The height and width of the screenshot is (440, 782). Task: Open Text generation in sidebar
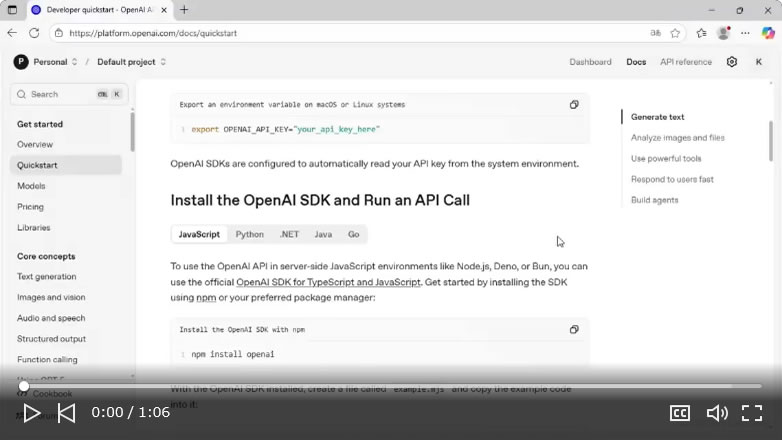46,276
